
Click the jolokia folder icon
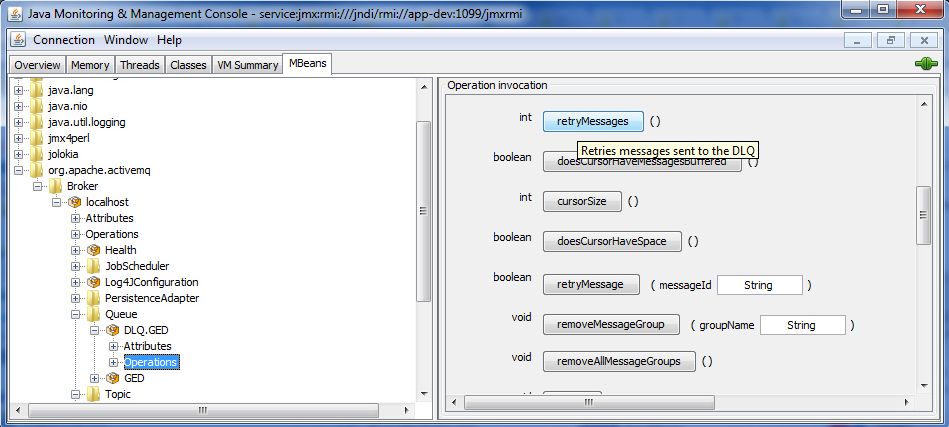tap(36, 154)
